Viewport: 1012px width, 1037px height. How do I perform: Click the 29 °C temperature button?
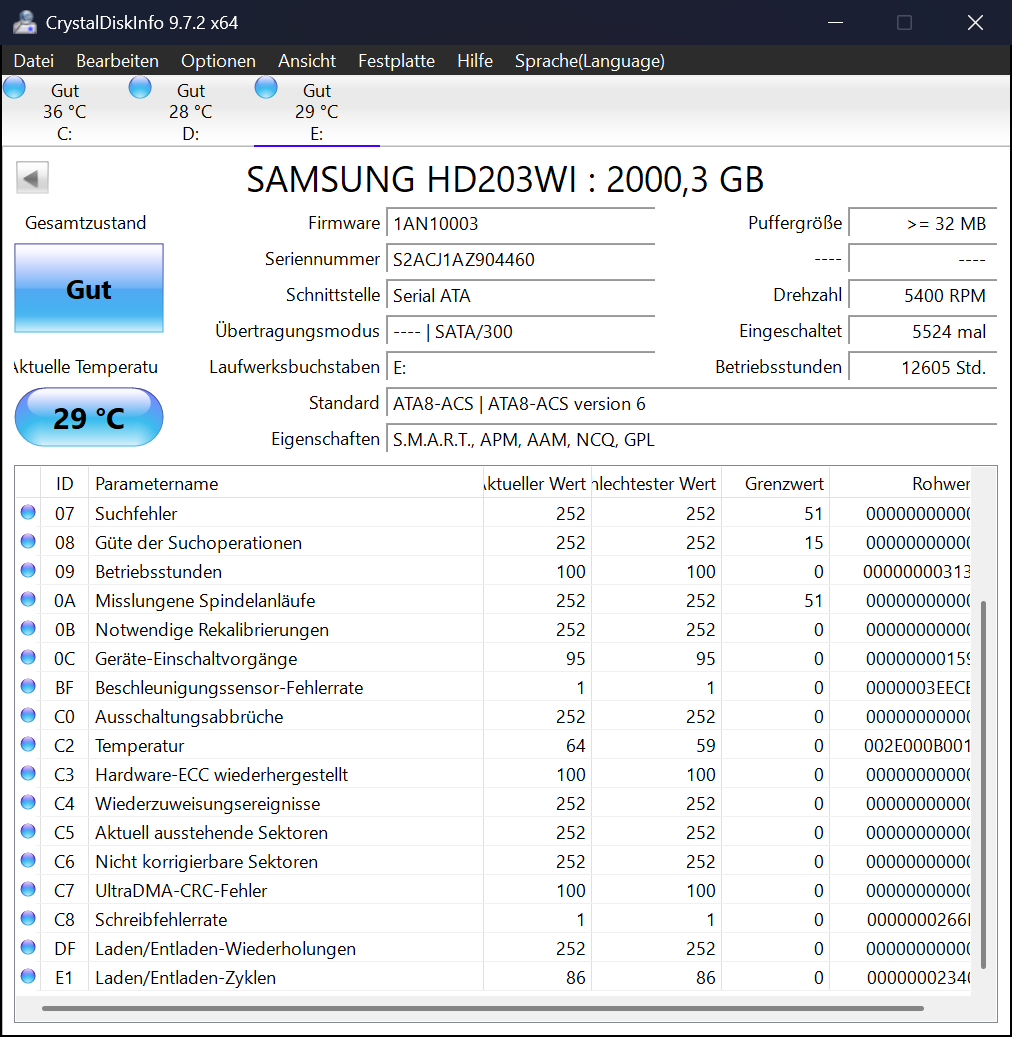89,417
